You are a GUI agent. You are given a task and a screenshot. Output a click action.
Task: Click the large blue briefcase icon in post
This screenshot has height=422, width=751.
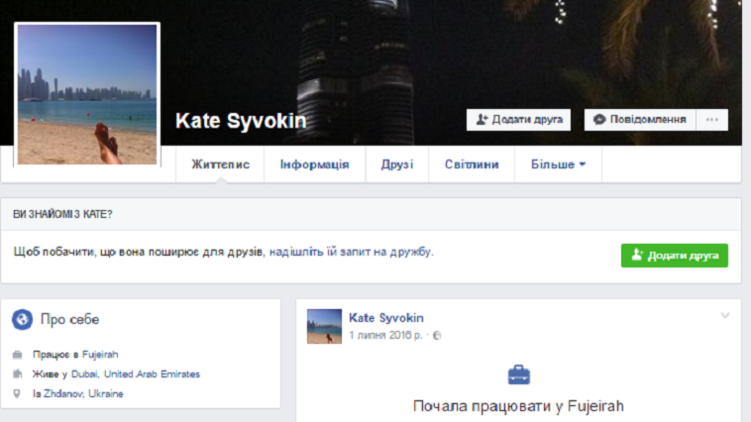click(x=518, y=376)
